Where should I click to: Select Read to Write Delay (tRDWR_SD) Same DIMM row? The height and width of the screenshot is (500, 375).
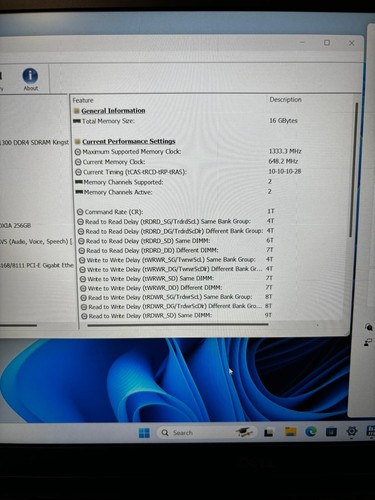[150, 316]
